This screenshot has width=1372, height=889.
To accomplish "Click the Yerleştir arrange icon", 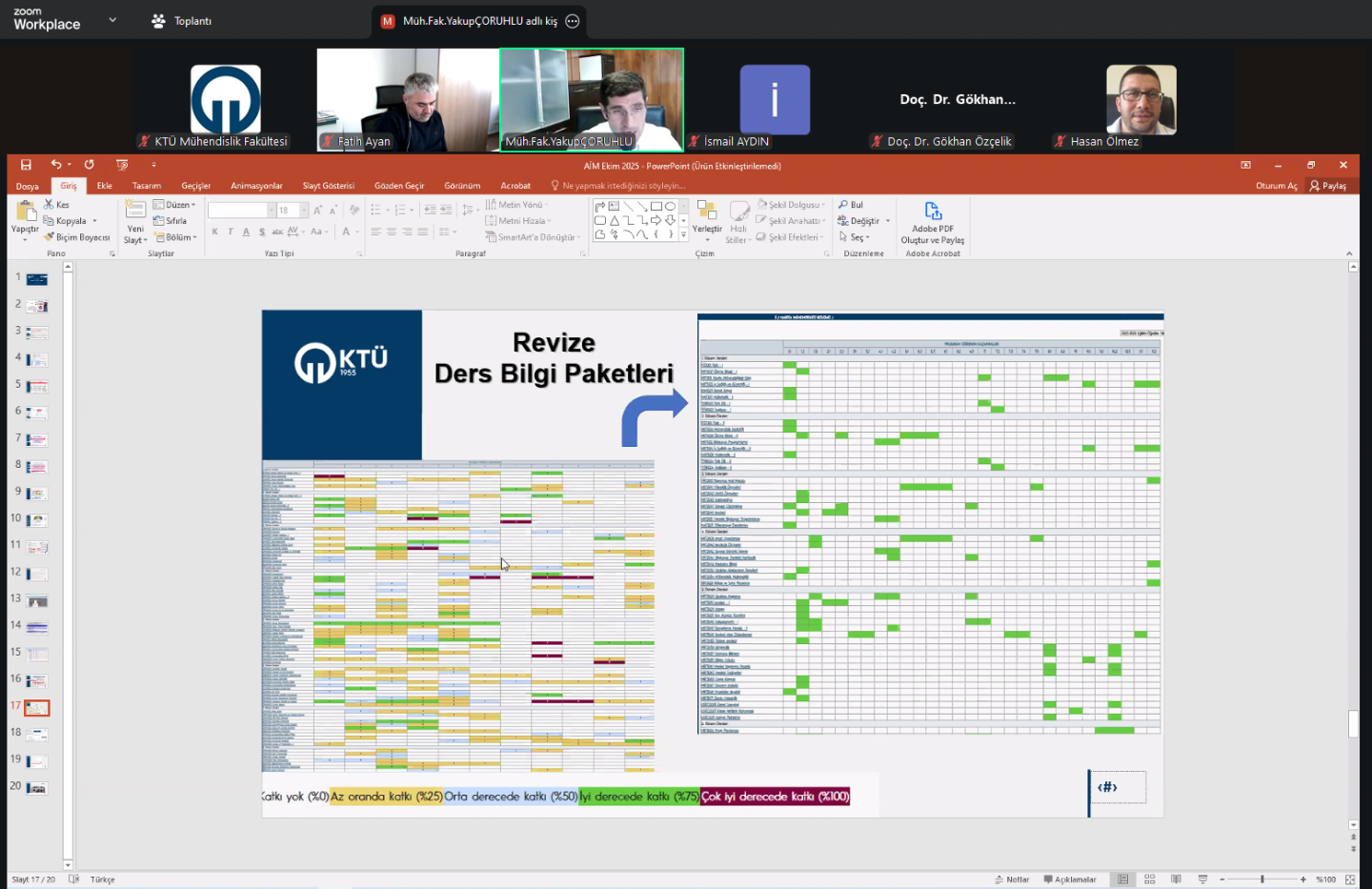I will click(x=707, y=212).
